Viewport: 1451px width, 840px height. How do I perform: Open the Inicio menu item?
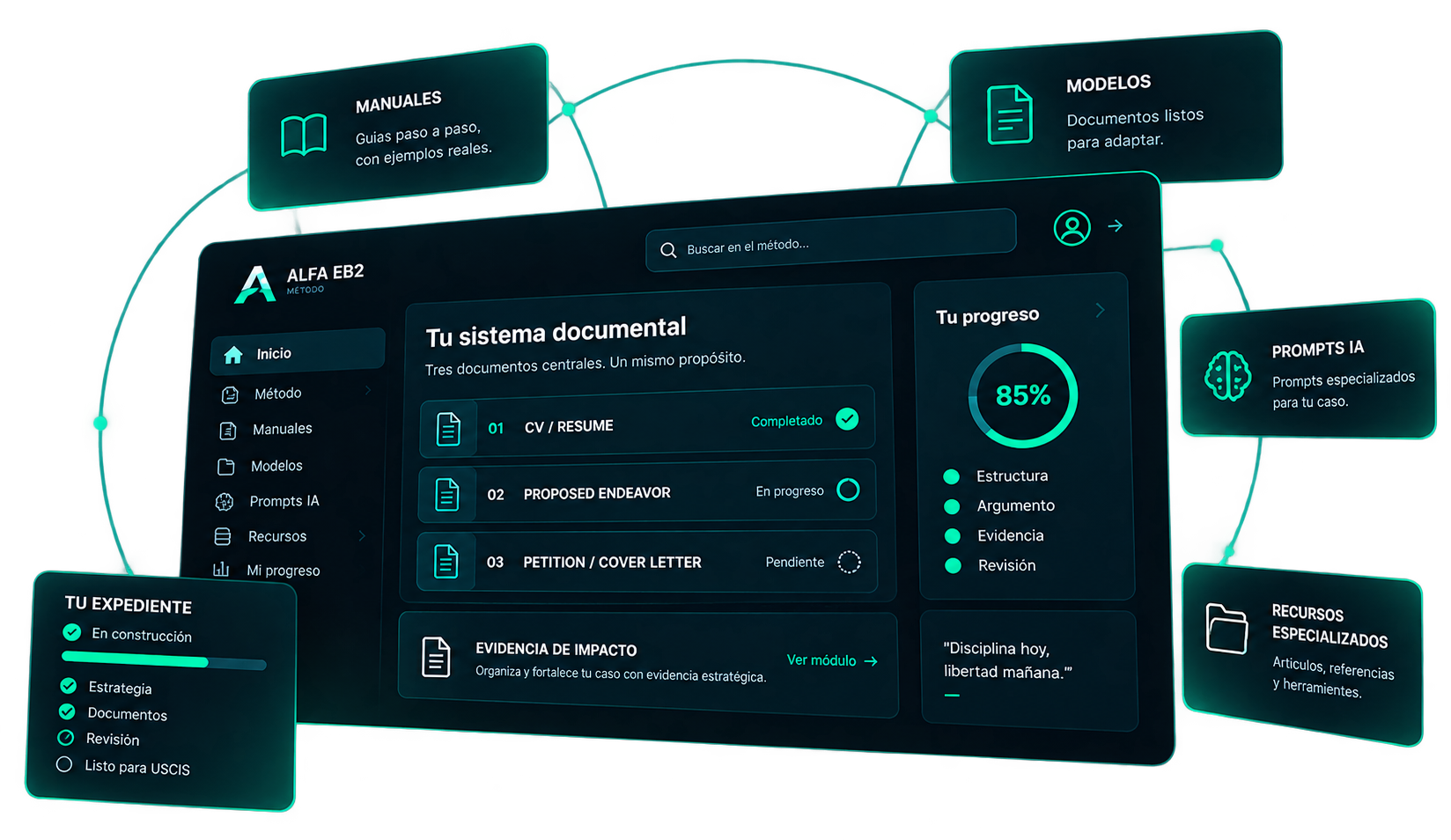(298, 353)
